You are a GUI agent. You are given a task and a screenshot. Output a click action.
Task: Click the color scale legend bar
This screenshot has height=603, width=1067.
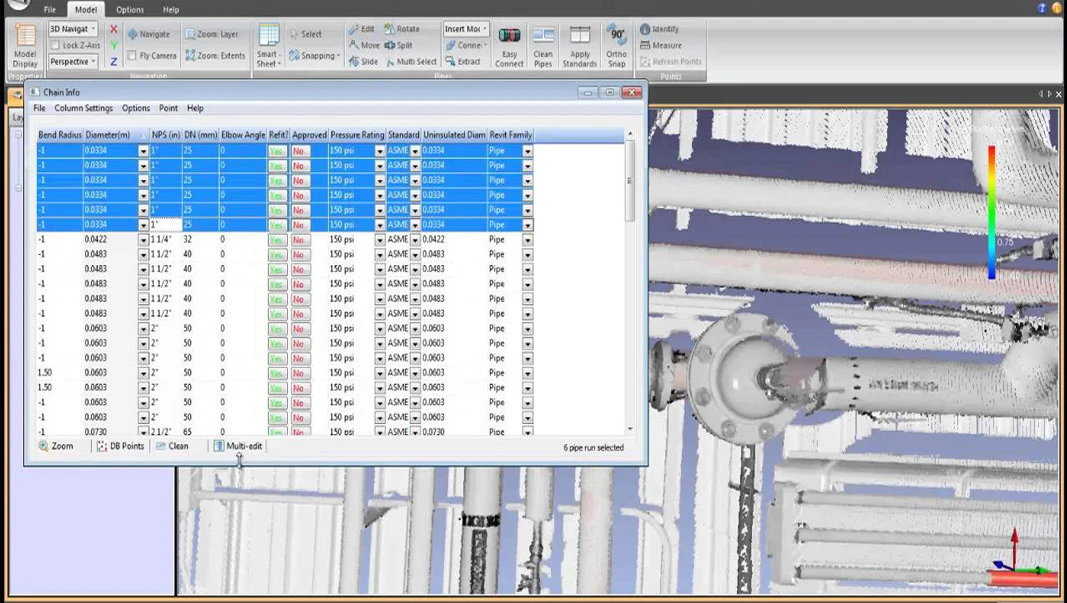pos(991,212)
